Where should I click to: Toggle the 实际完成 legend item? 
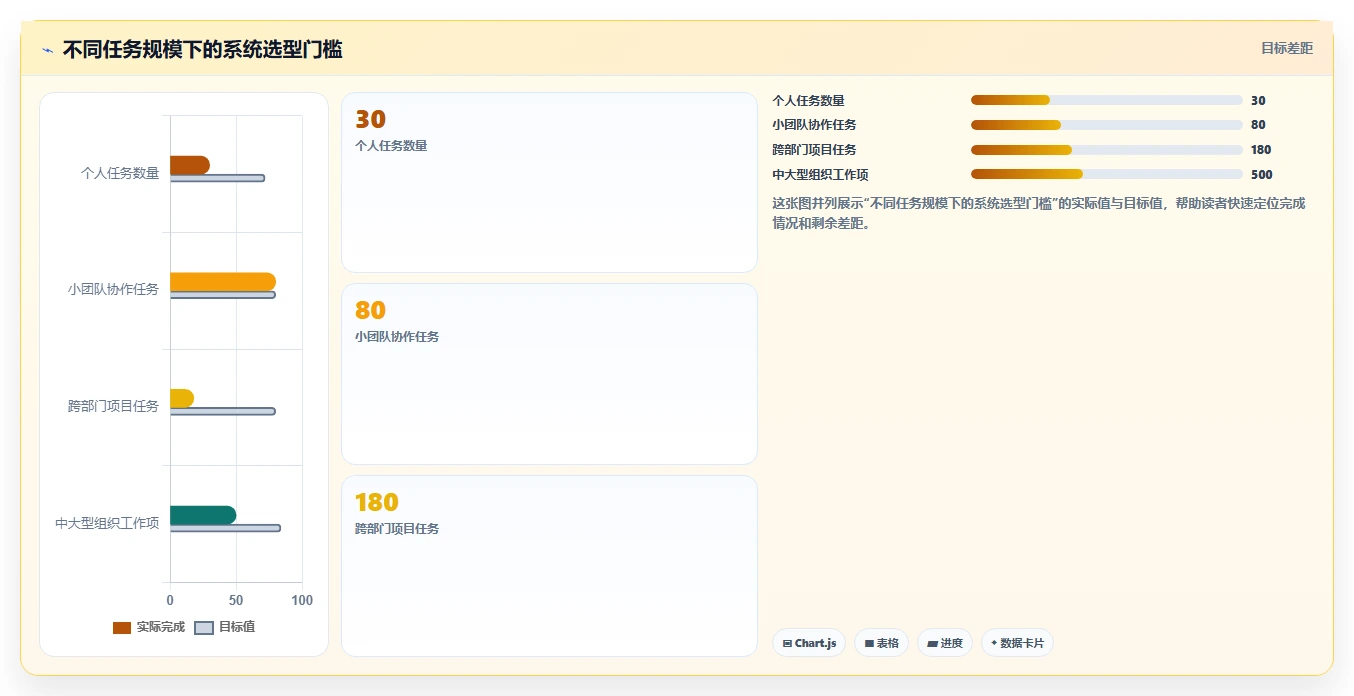pos(149,627)
